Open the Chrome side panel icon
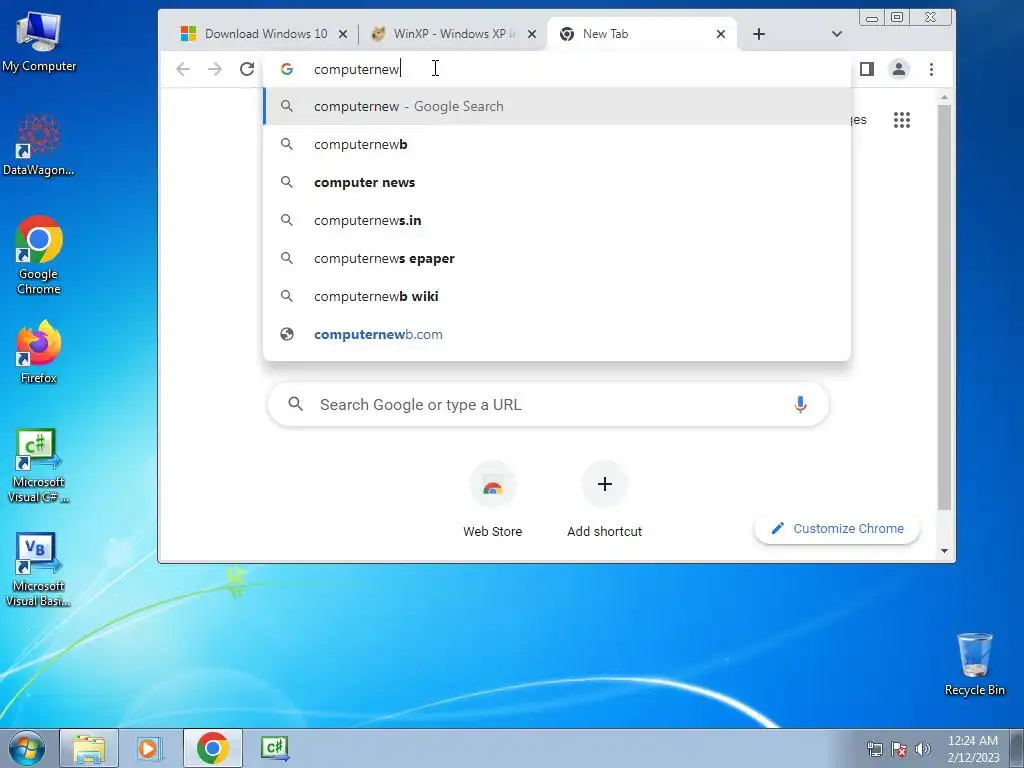 pos(867,69)
